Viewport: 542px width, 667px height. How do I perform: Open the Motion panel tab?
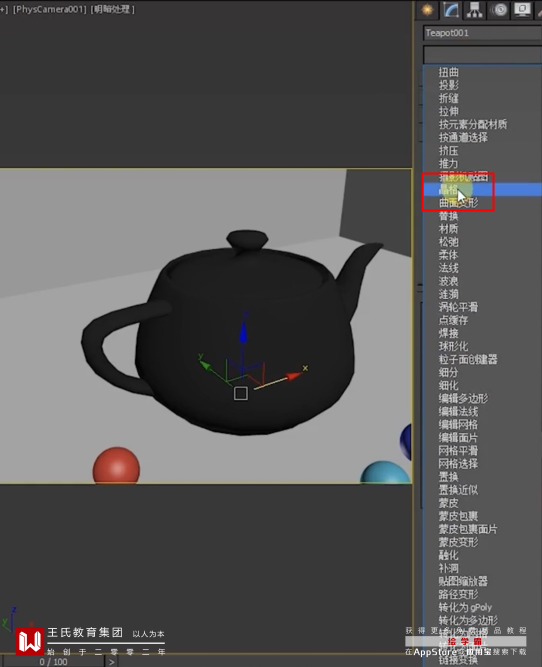click(499, 10)
